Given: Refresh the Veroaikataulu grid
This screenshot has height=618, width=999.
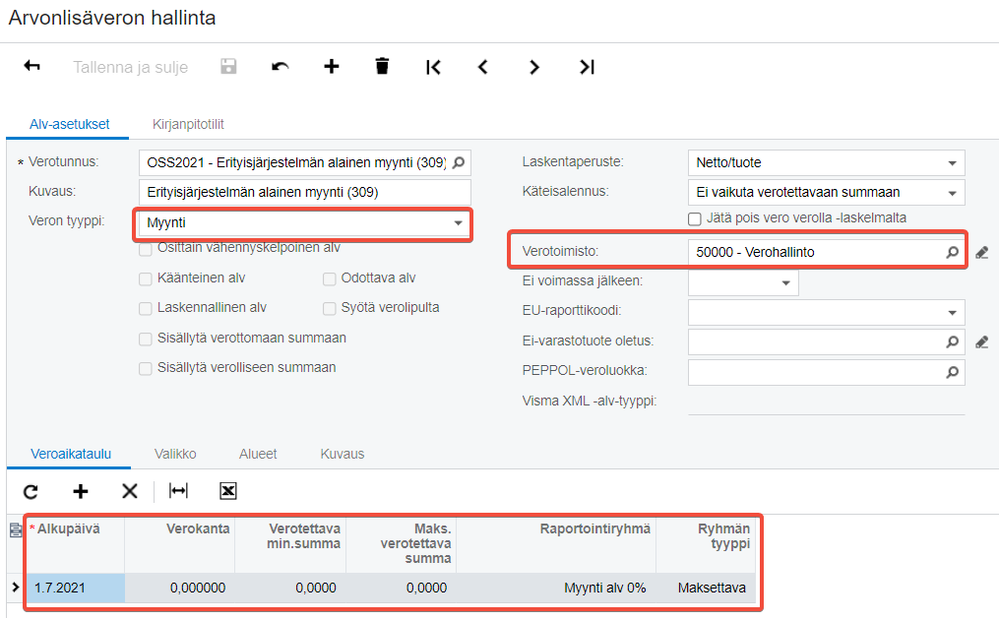Looking at the screenshot, I should [x=31, y=491].
